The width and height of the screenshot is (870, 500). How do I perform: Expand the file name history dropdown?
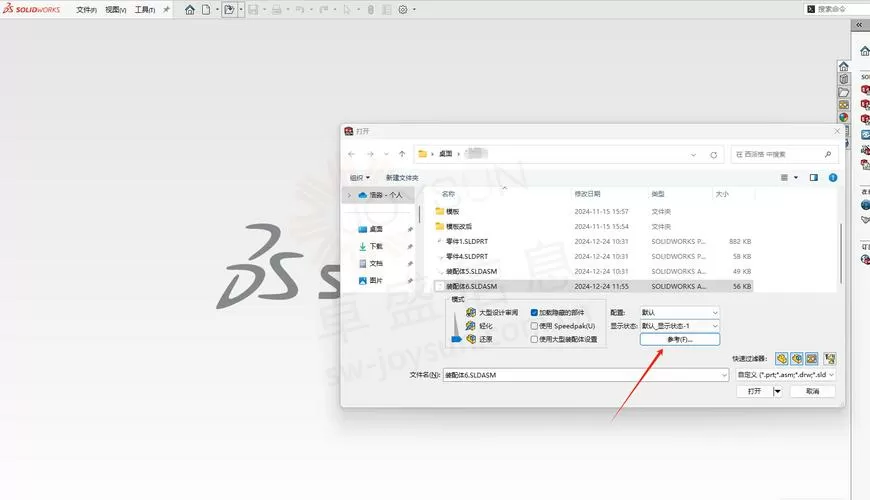coord(724,375)
